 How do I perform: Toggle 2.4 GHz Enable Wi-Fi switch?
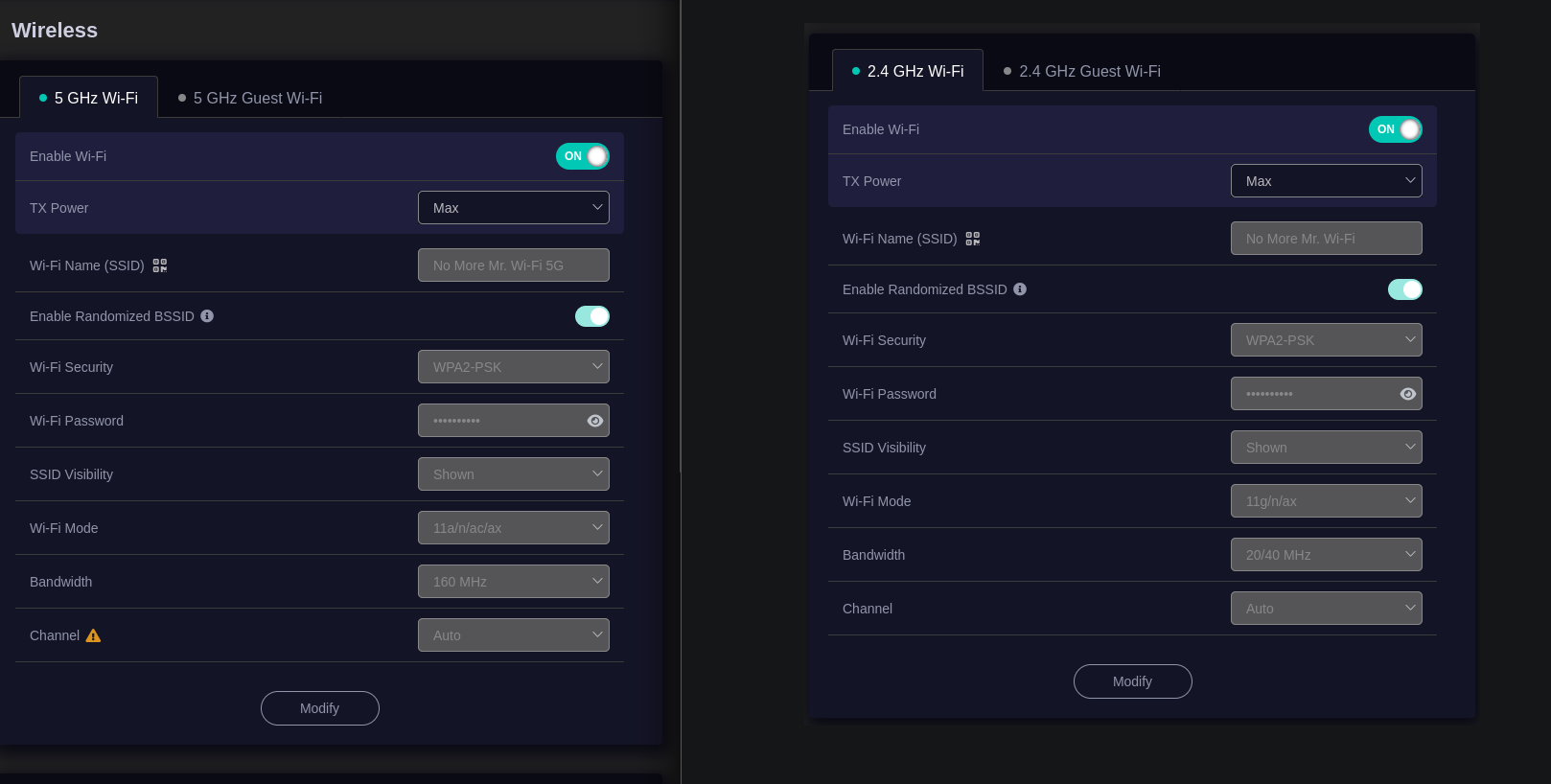pyautogui.click(x=1395, y=129)
